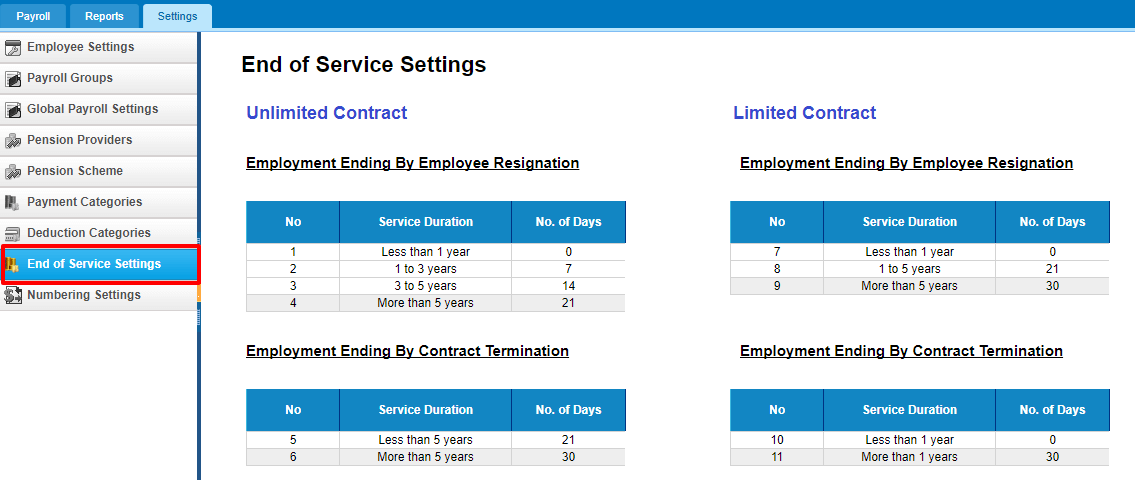Click the Pension Scheme icon

(x=12, y=172)
